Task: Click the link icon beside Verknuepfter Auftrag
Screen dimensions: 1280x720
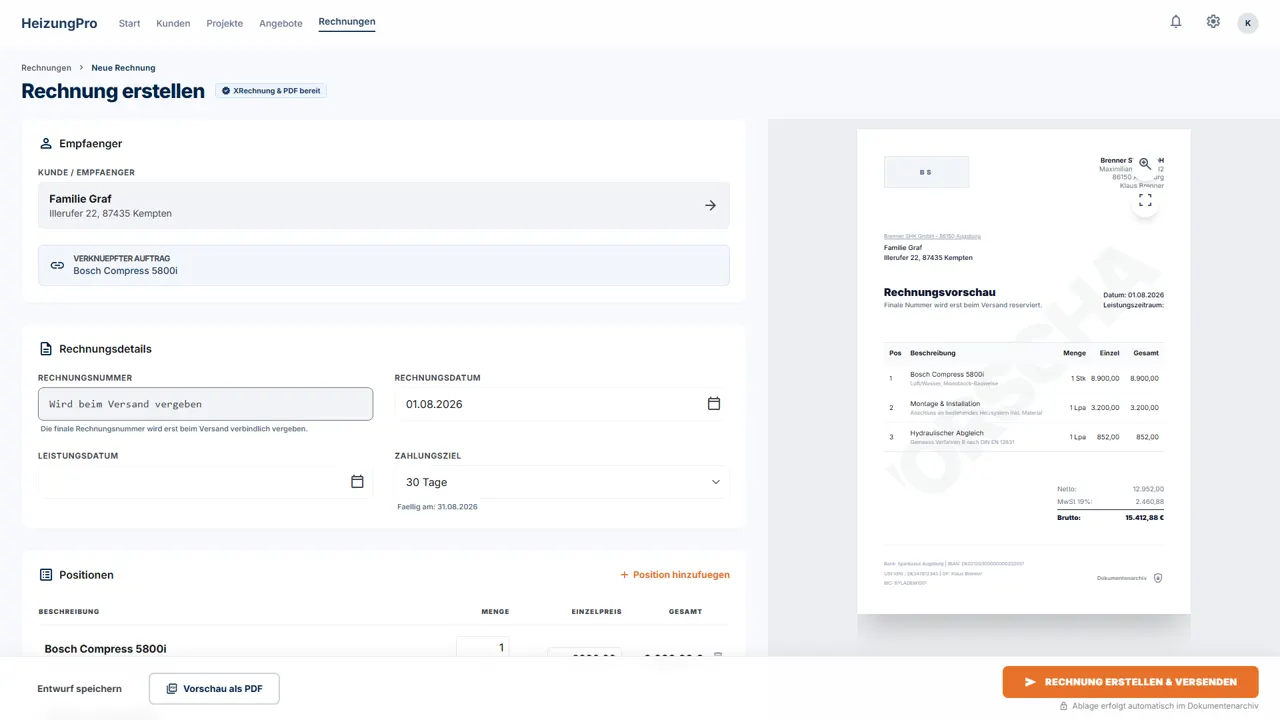Action: pos(57,265)
